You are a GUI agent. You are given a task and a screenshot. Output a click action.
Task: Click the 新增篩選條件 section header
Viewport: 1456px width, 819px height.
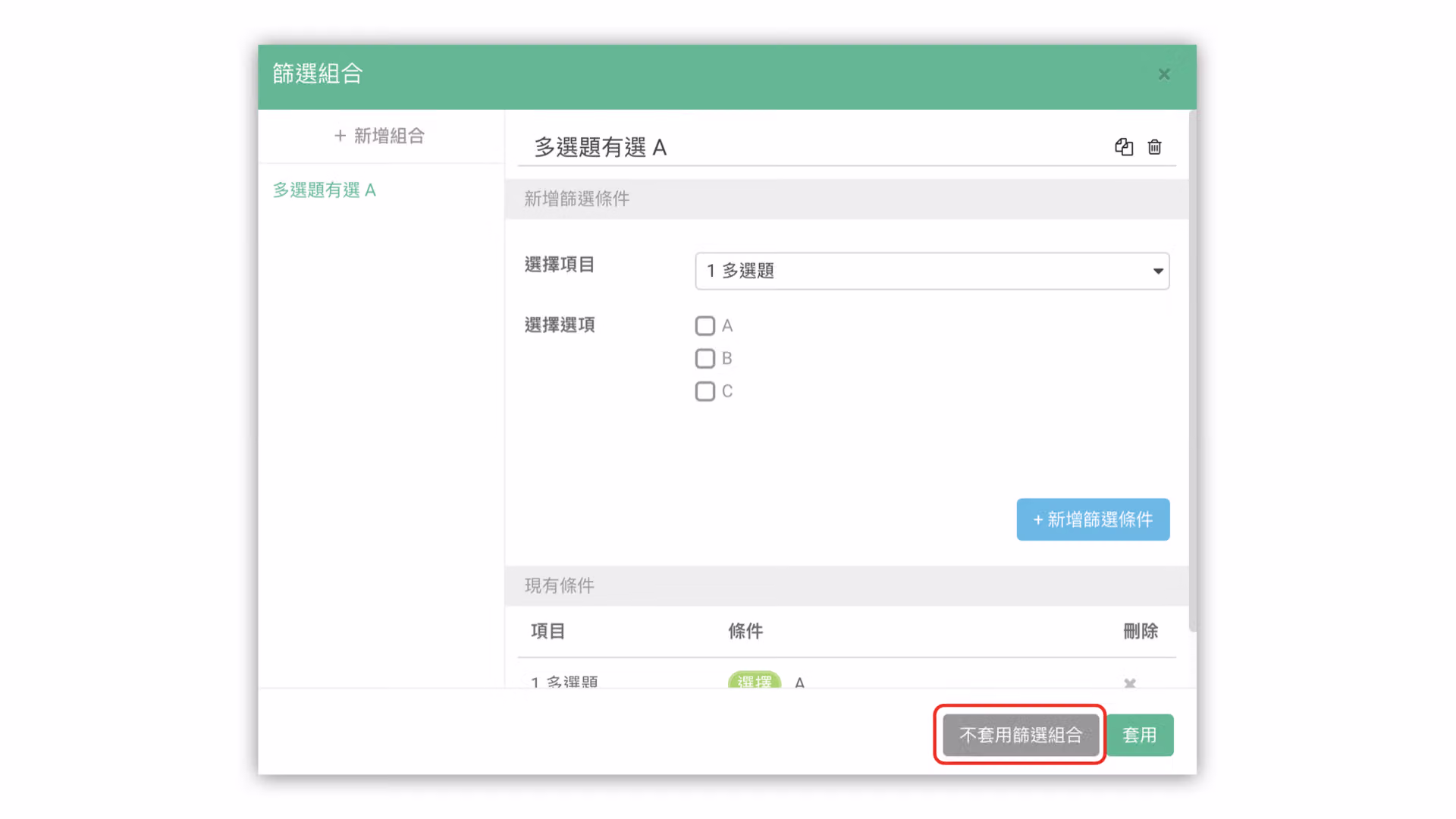[x=847, y=199]
